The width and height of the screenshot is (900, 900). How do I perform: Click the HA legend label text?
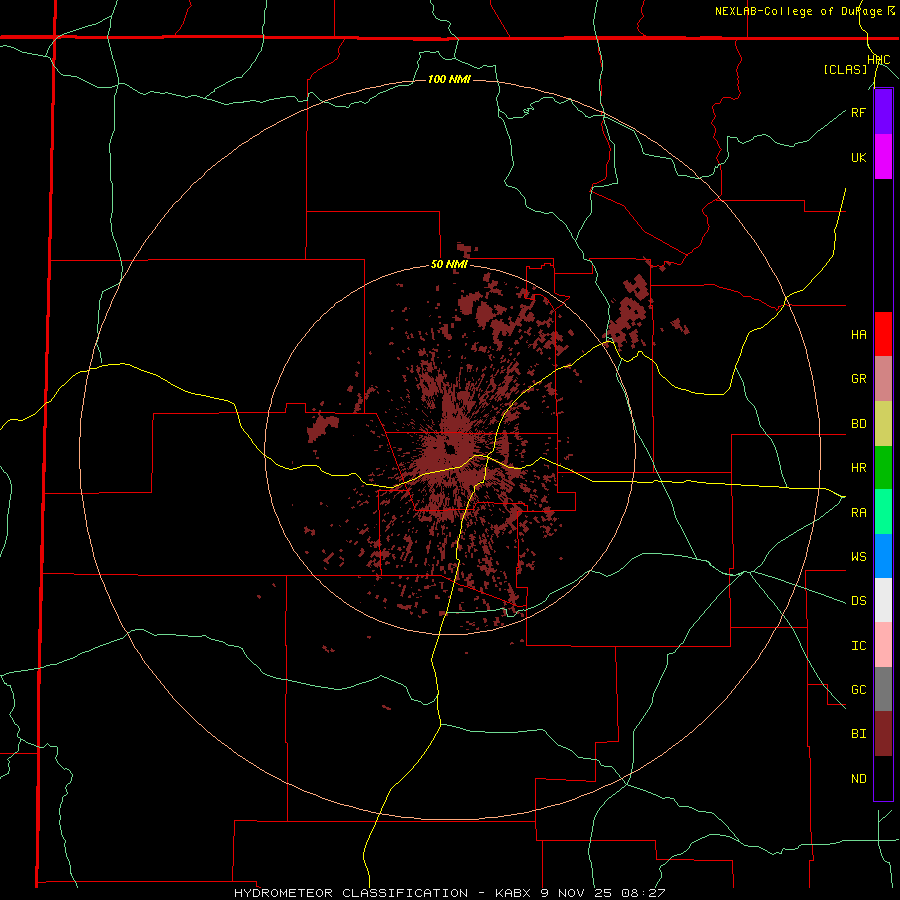click(x=858, y=335)
